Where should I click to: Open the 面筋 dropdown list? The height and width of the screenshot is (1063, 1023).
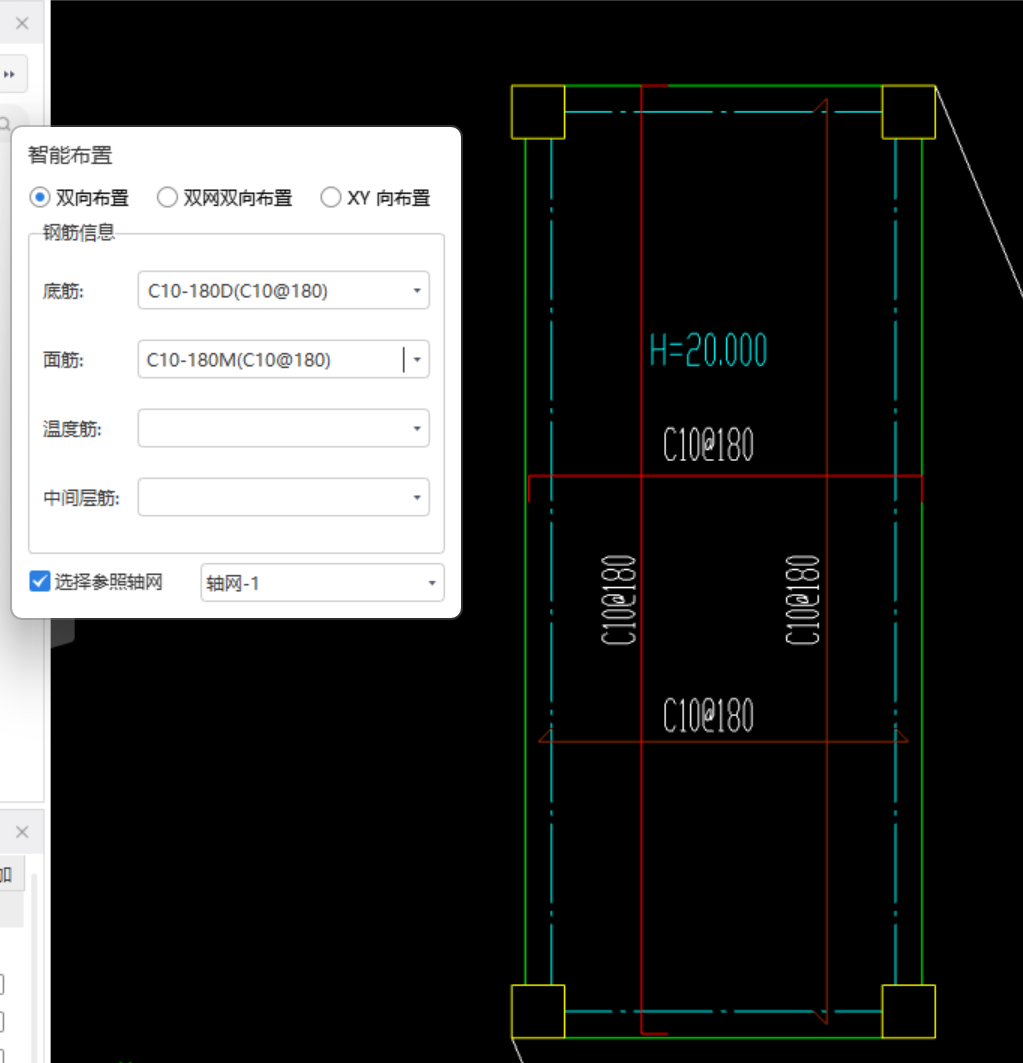pos(417,358)
